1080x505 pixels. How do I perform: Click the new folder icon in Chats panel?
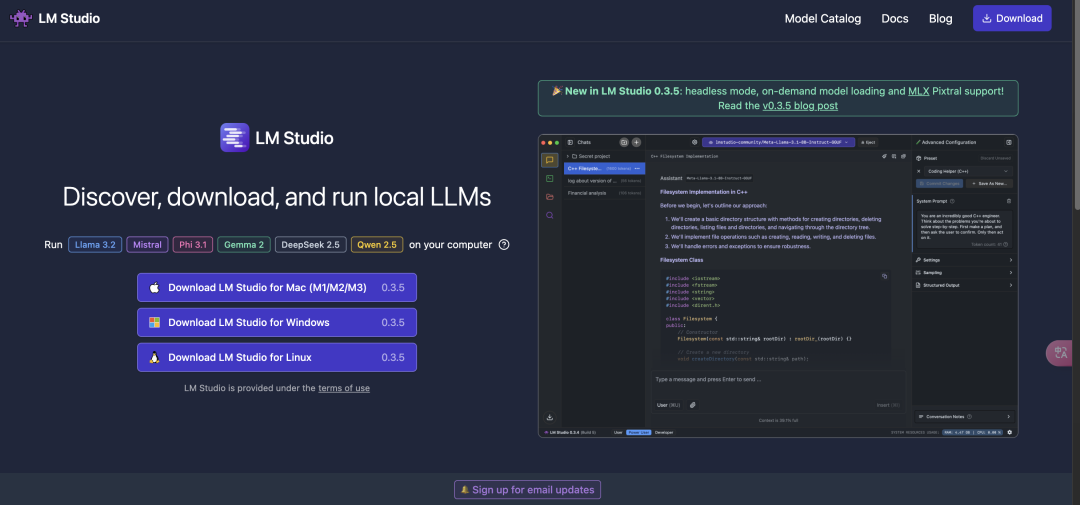624,142
